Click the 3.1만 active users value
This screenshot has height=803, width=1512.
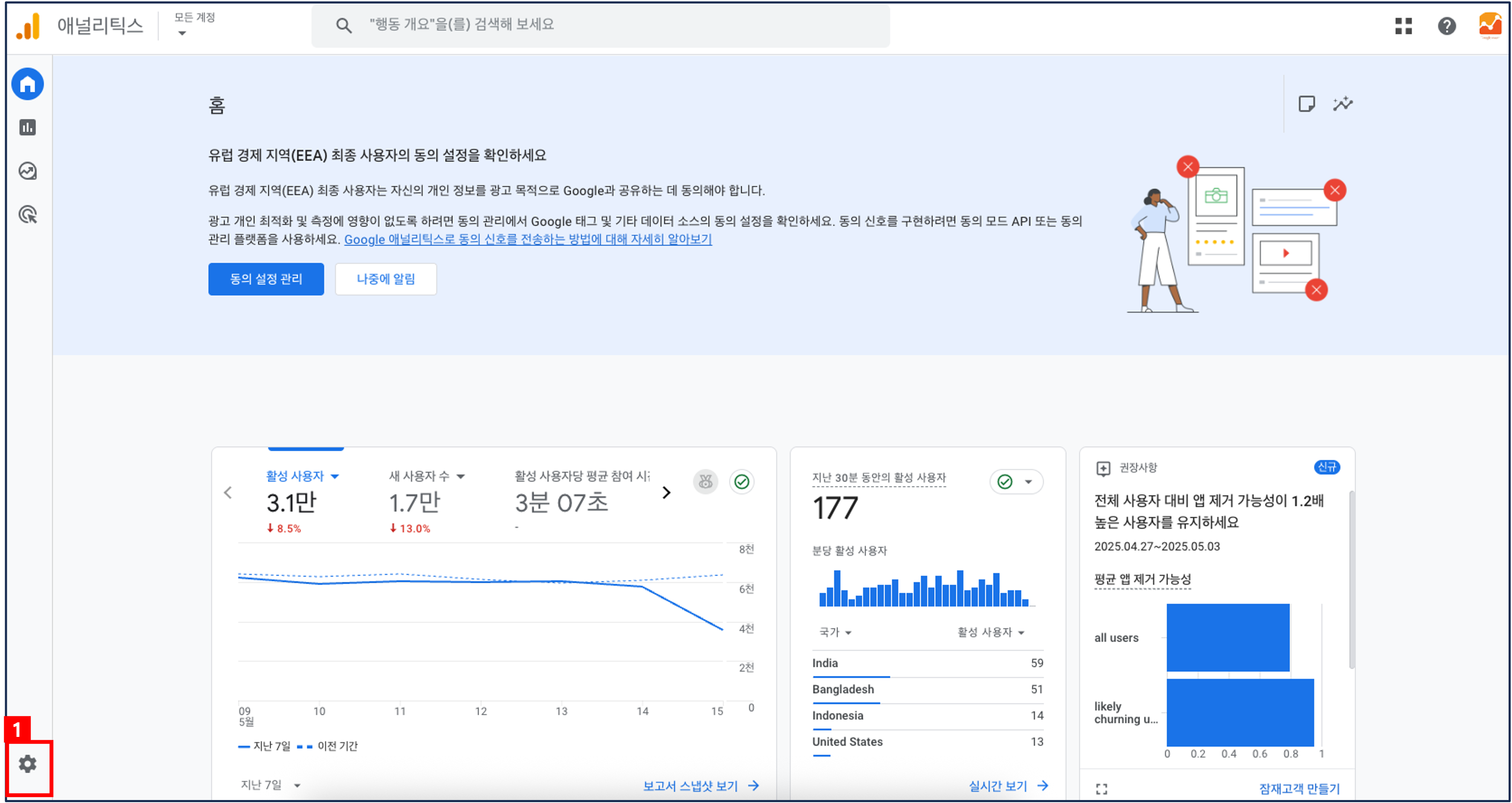pyautogui.click(x=291, y=503)
